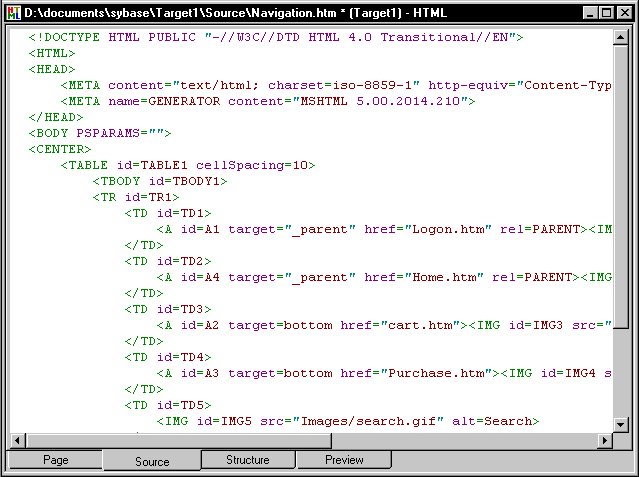The width and height of the screenshot is (639, 477).
Task: Click the <!DOCTYPE HTML PUBLIC line
Action: click(276, 38)
